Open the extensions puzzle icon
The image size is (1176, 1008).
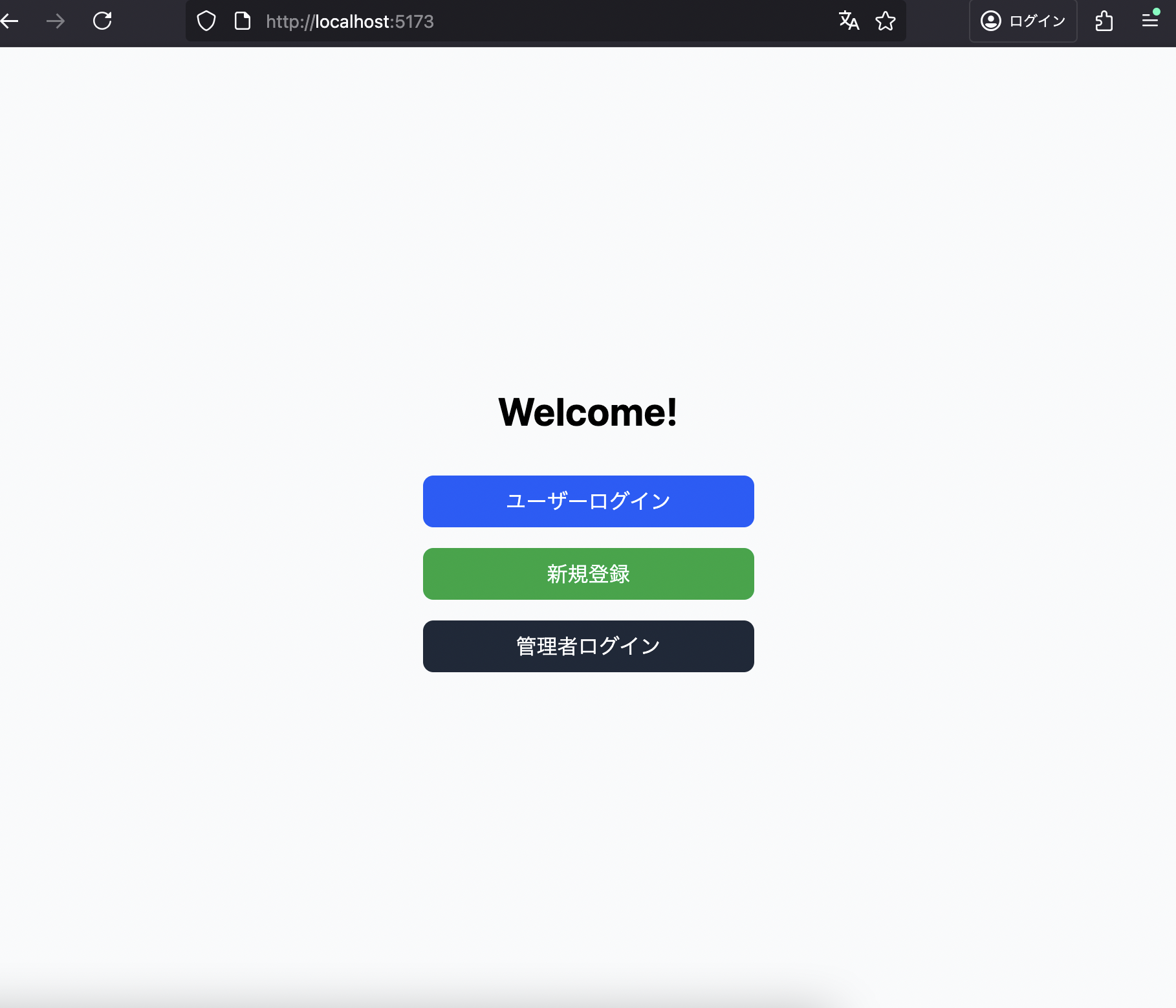coord(1104,21)
